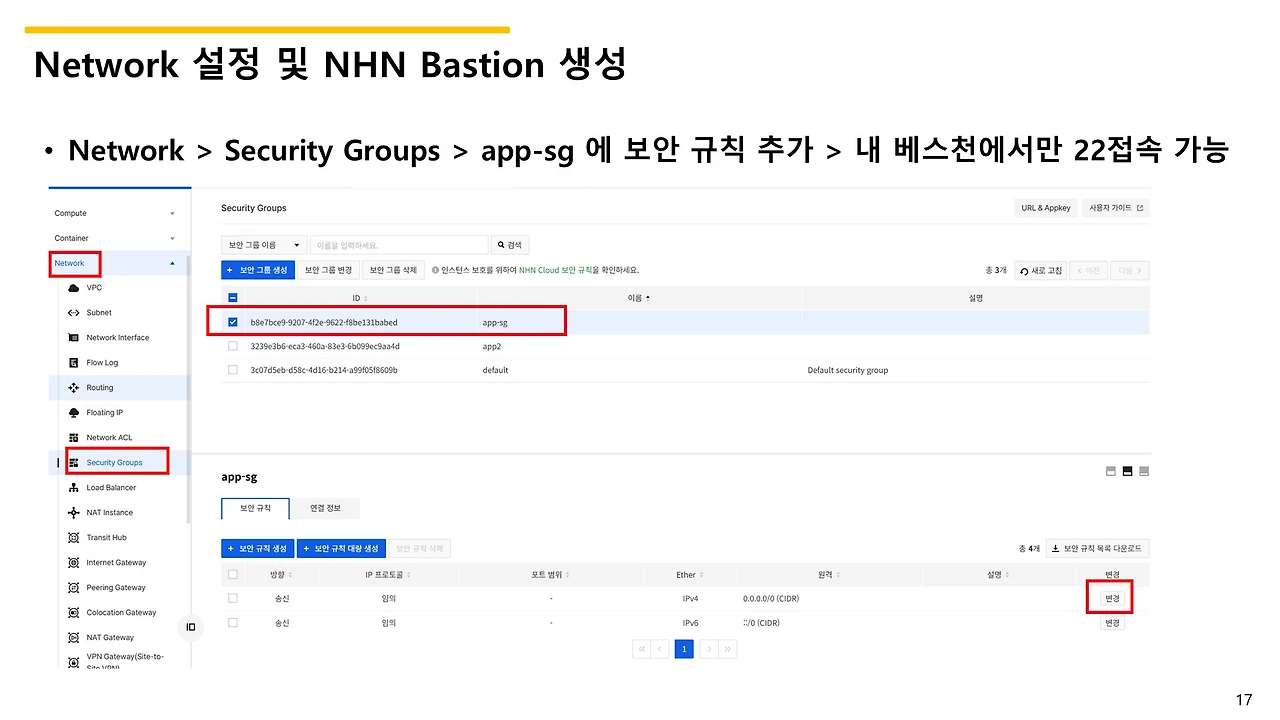Click the 보안 그룹 변경 button
The width and height of the screenshot is (1280, 720).
[x=328, y=270]
